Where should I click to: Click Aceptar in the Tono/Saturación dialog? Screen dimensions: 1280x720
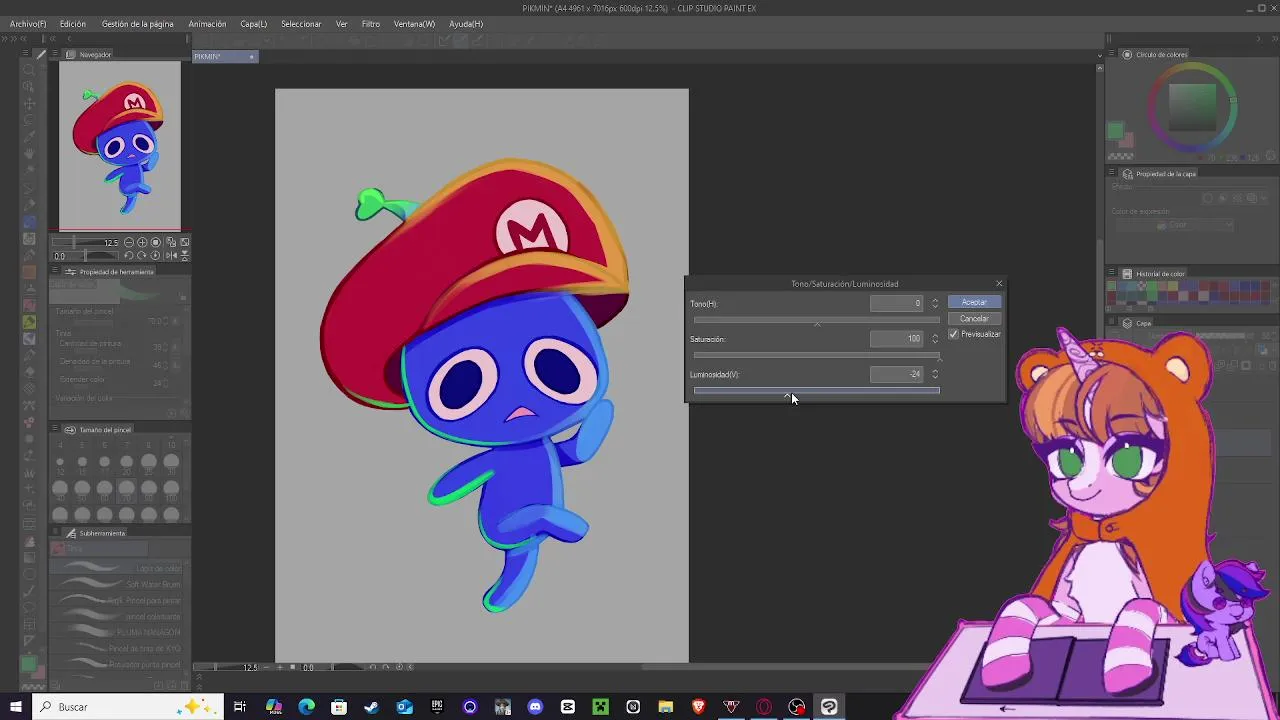[974, 302]
